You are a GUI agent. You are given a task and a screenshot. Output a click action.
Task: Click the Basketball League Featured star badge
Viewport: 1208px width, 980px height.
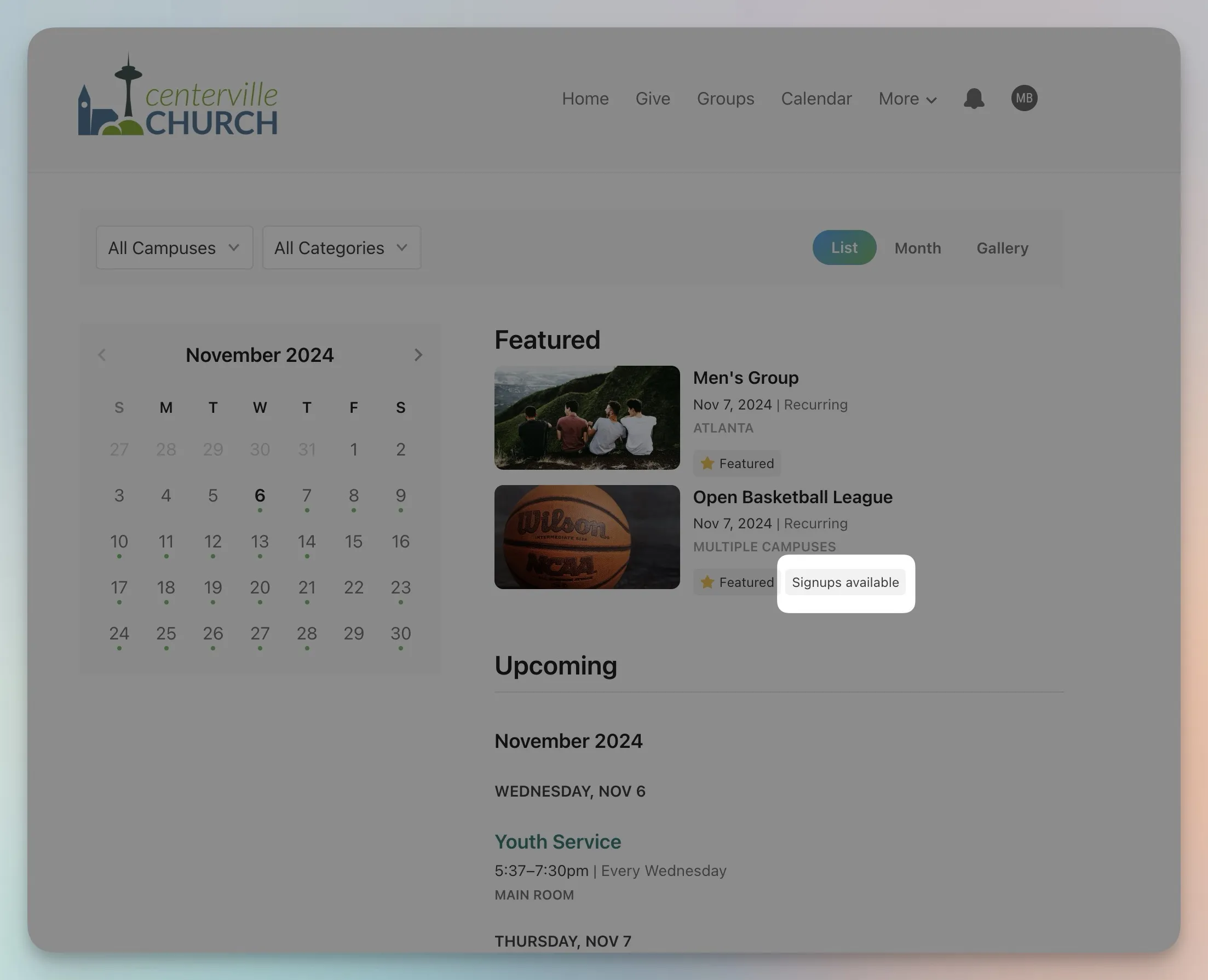737,582
